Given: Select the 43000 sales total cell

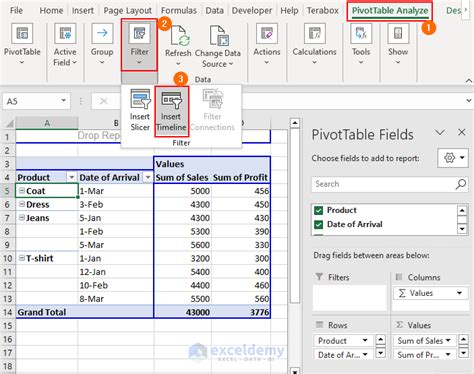Looking at the screenshot, I should click(x=183, y=312).
